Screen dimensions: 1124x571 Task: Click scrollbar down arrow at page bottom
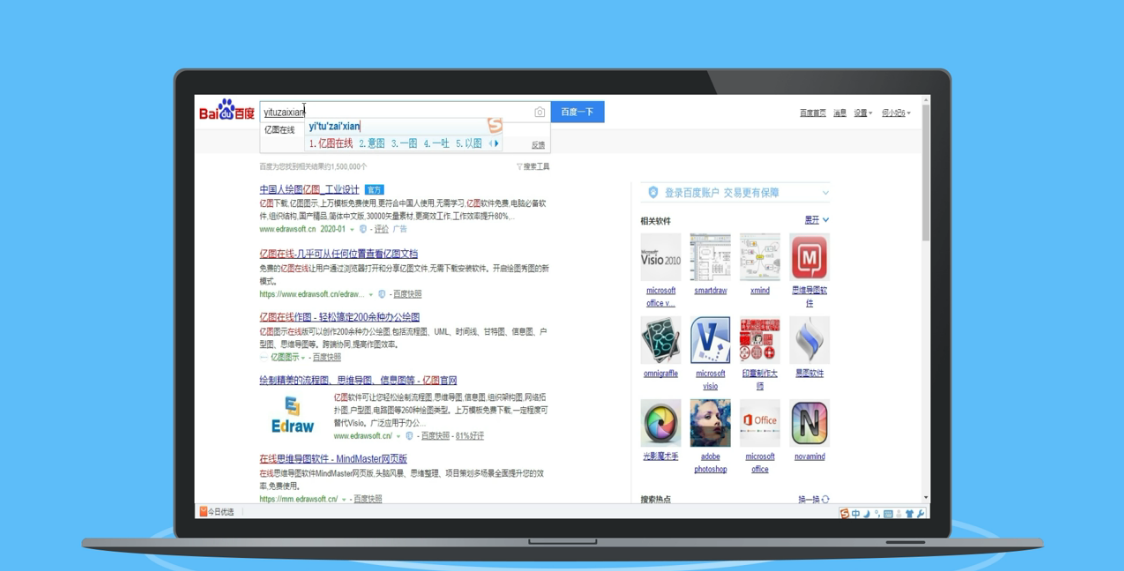pyautogui.click(x=925, y=497)
